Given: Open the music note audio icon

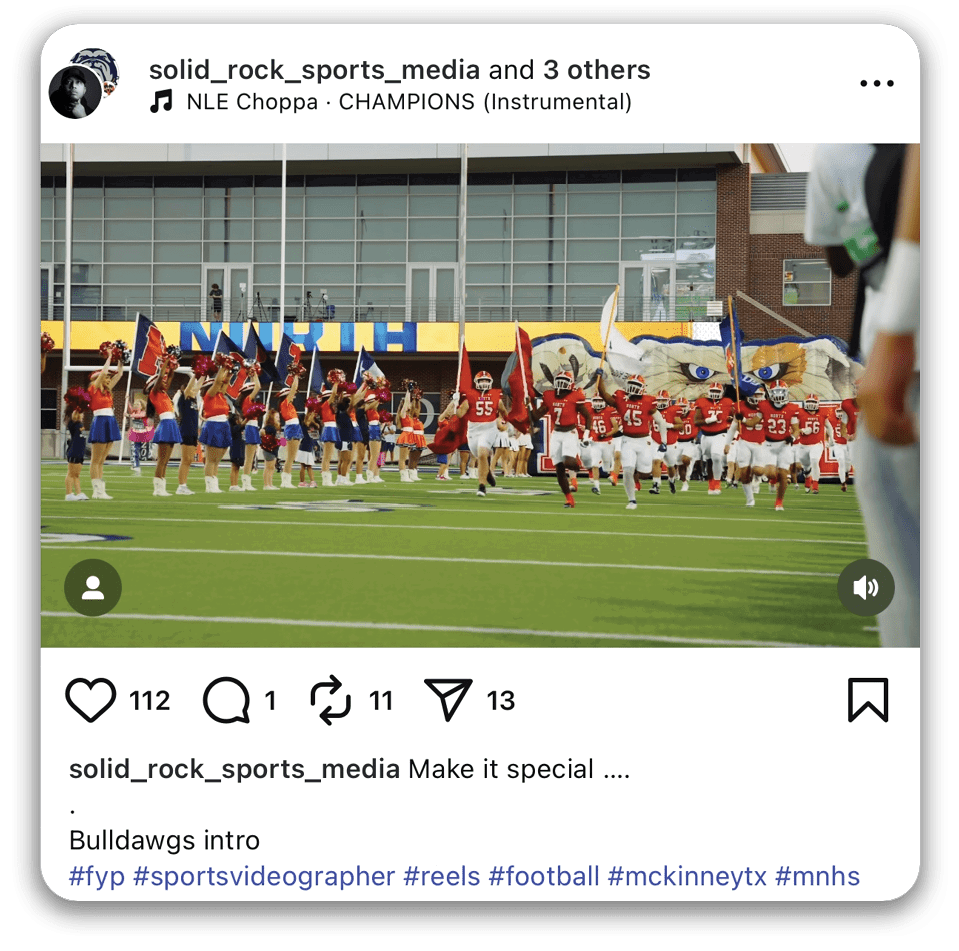Looking at the screenshot, I should pos(161,102).
